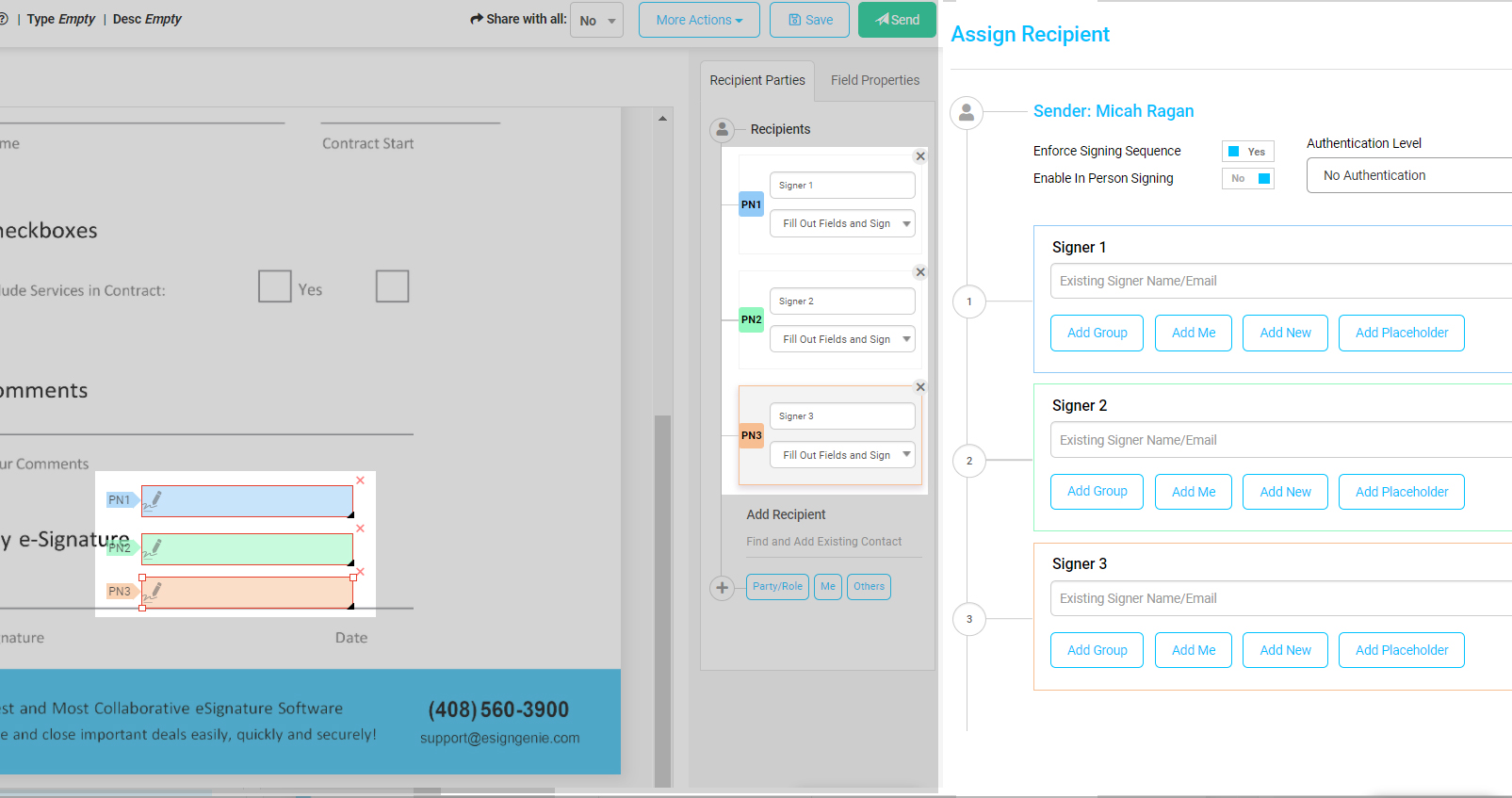Remove Signer 2 recipient card with X
The image size is (1512, 798).
point(920,272)
